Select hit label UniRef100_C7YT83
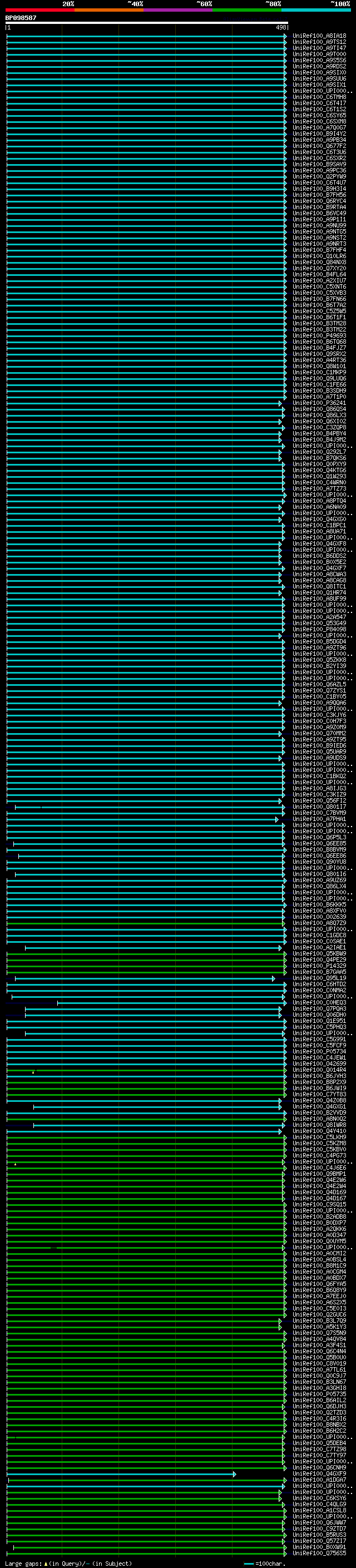 [319, 1095]
